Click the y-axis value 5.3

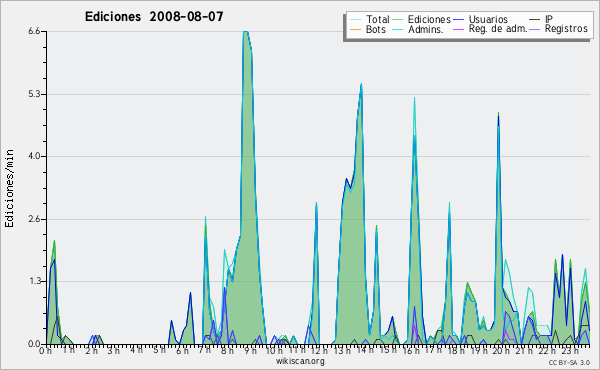(x=34, y=94)
